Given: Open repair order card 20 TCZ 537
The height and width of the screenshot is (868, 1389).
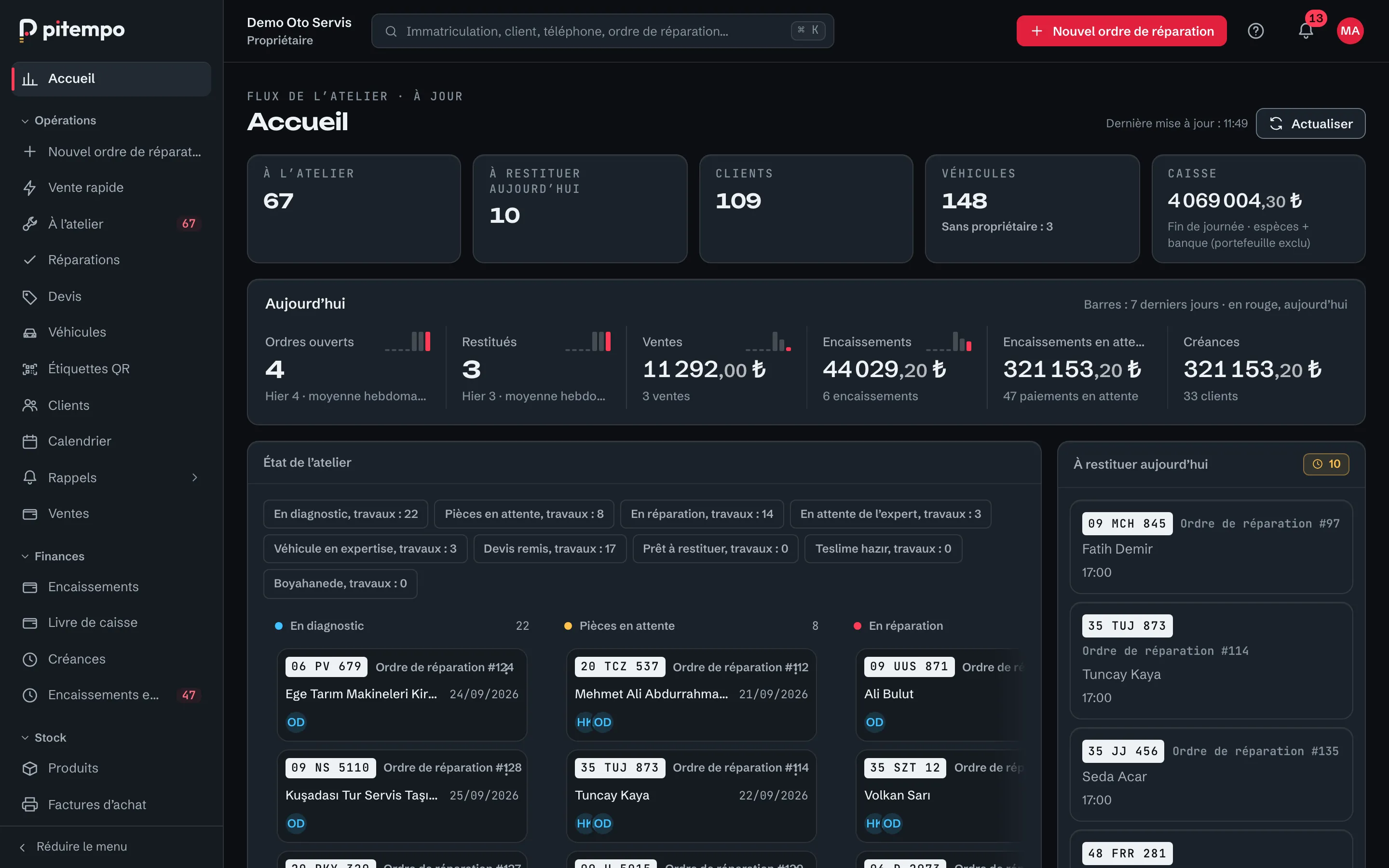Looking at the screenshot, I should pyautogui.click(x=691, y=694).
